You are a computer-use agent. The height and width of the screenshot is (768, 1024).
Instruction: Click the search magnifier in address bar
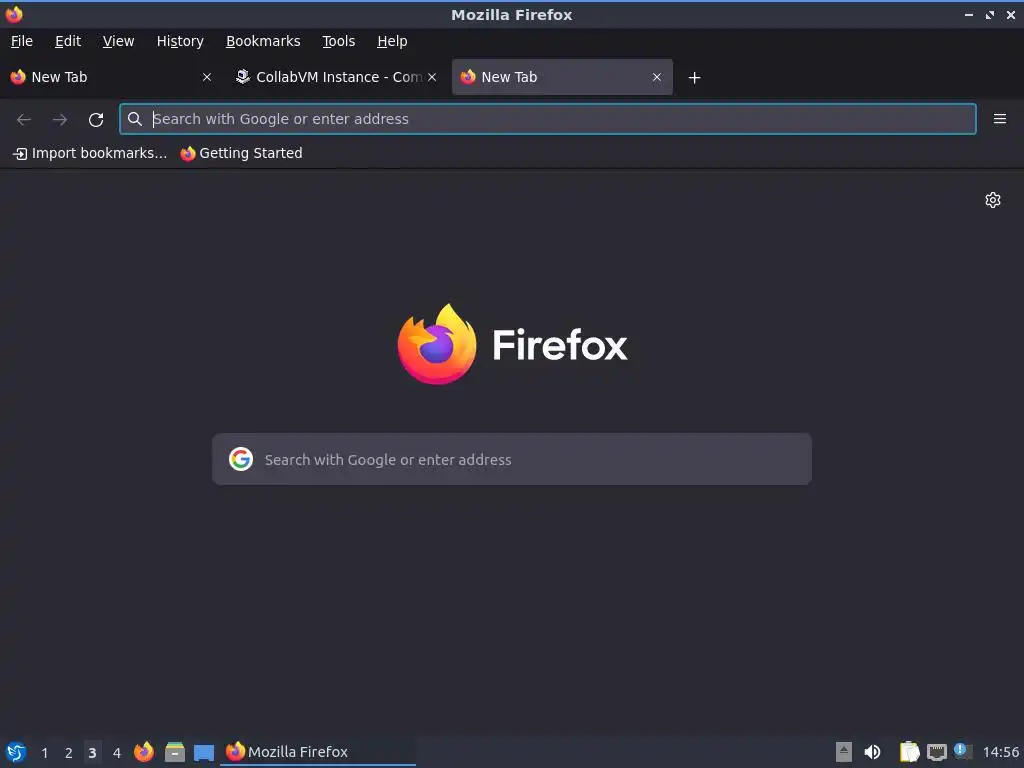coord(135,119)
